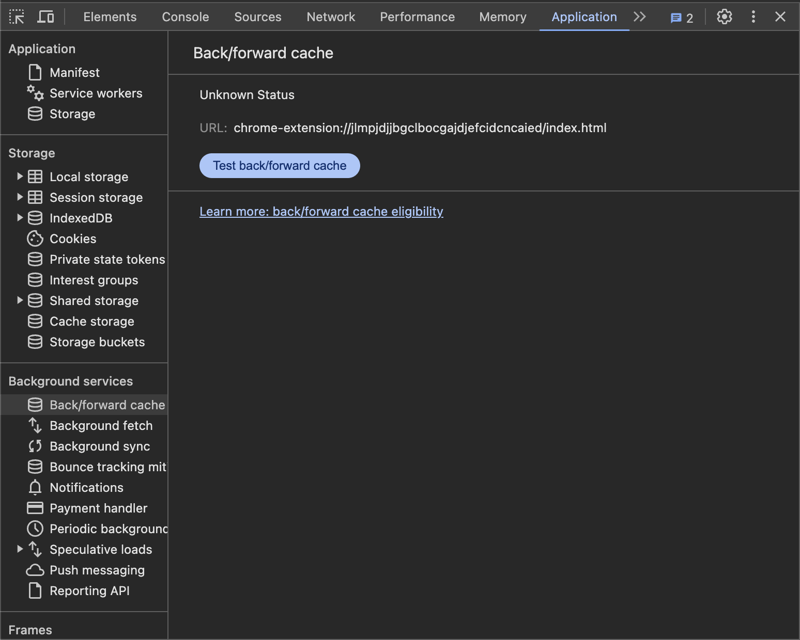Activate the inspect element picker icon
Viewport: 800px width, 640px height.
[16, 17]
